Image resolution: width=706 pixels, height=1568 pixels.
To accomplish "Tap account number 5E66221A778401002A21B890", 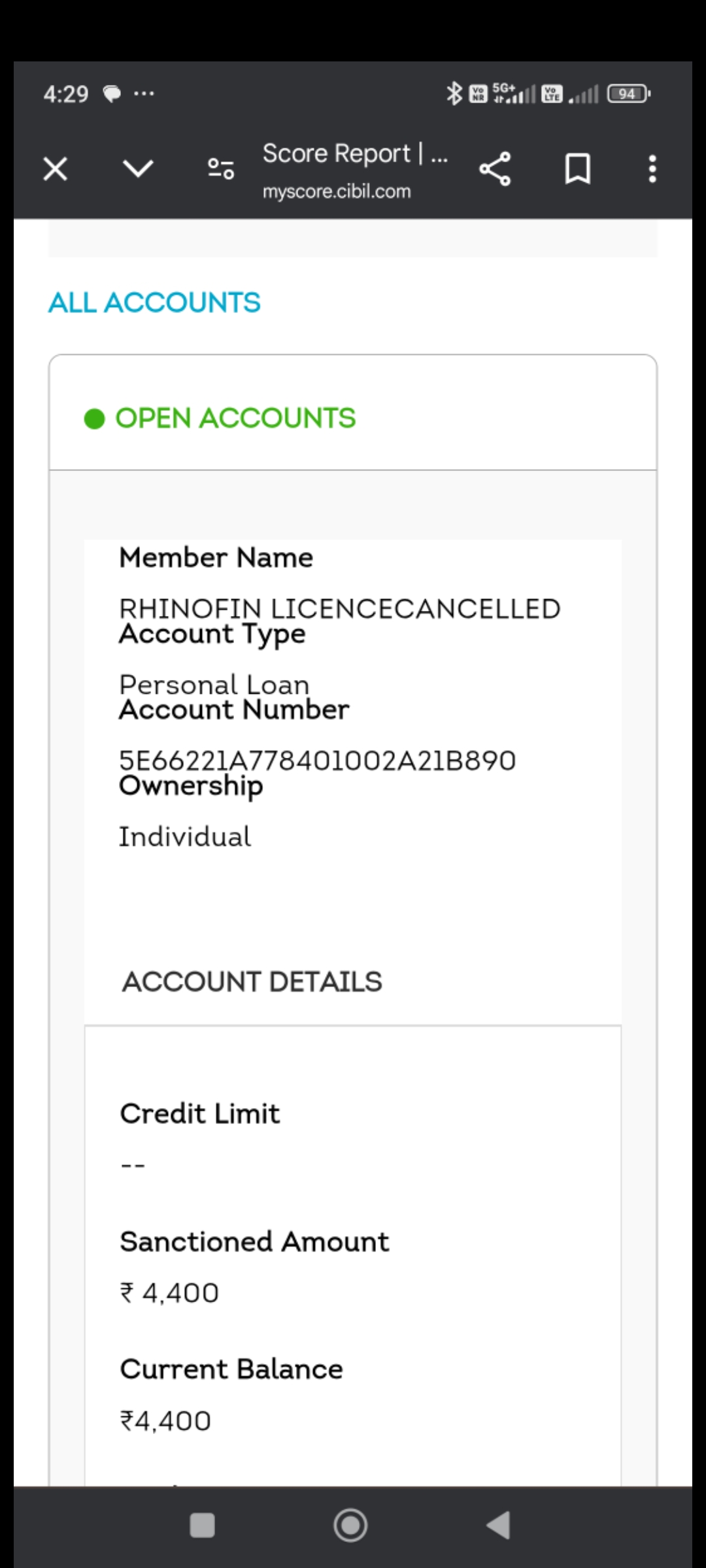I will pos(317,760).
